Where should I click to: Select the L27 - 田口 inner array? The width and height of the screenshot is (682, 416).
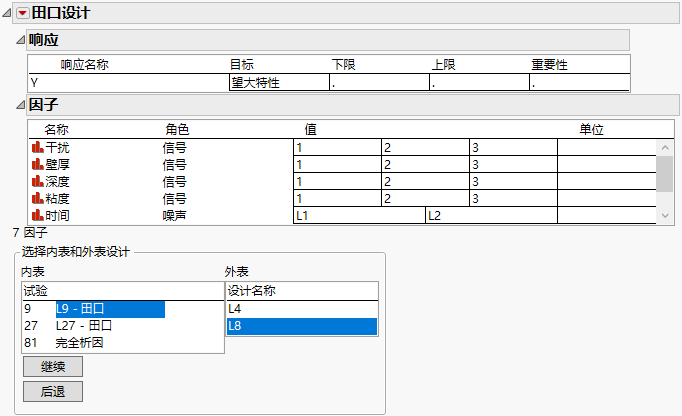[84, 325]
